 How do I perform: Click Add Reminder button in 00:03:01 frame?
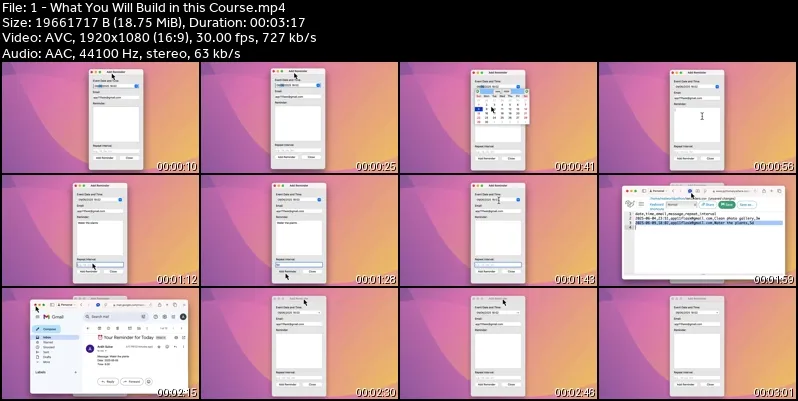(685, 384)
